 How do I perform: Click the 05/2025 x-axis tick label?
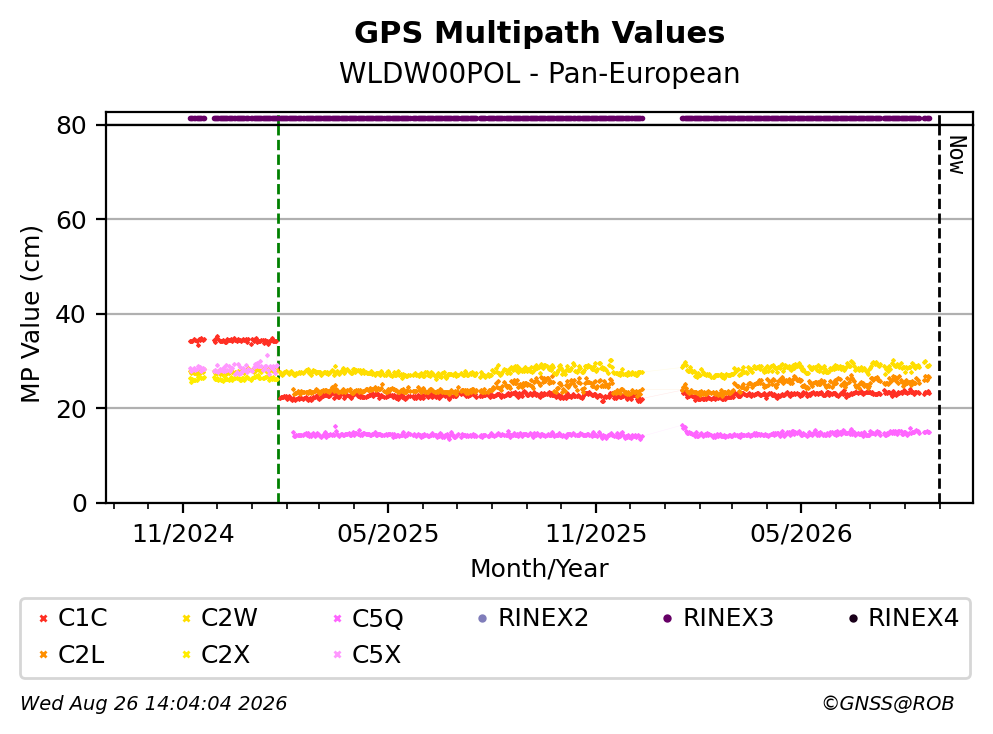388,534
